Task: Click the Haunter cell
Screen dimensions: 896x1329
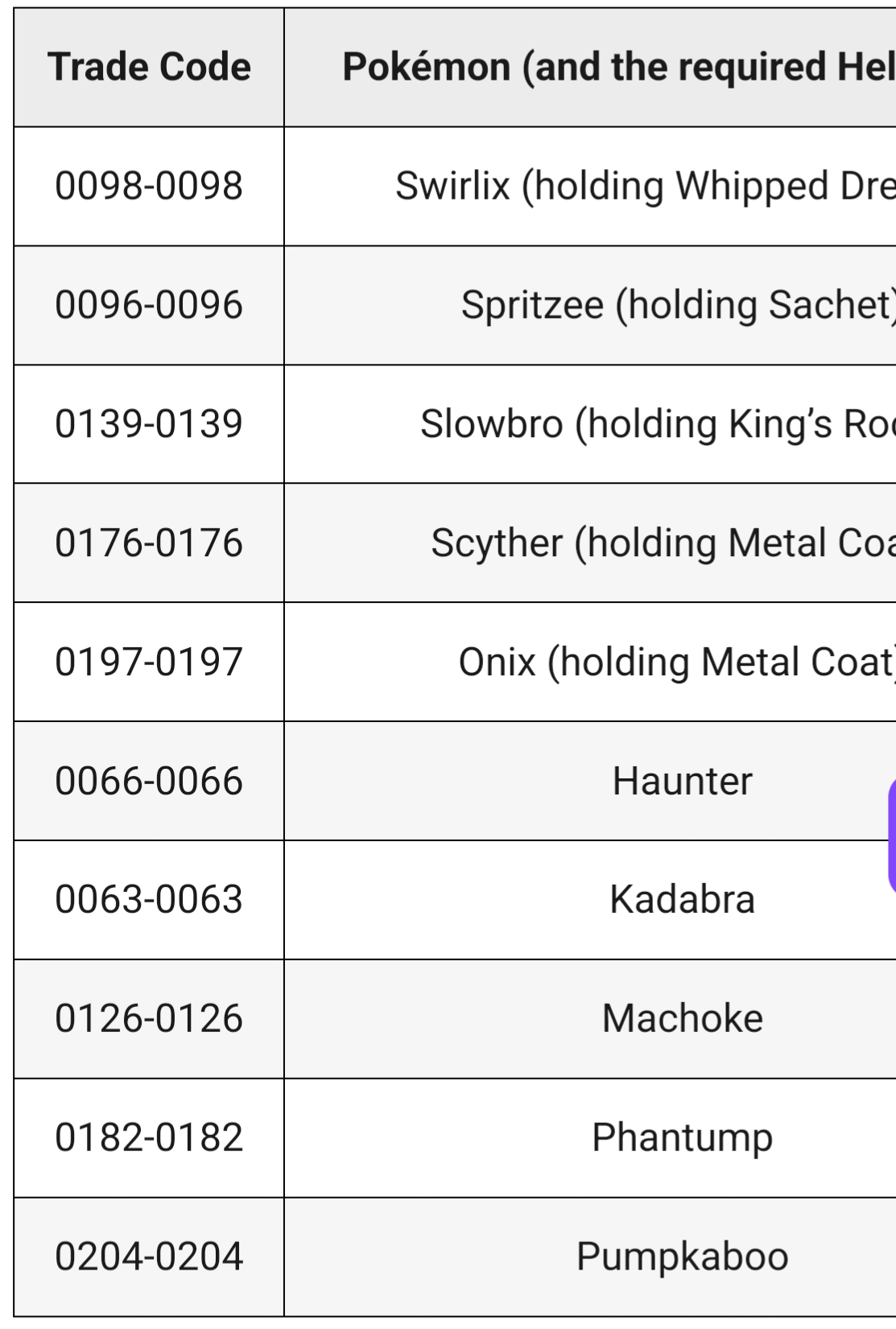Action: (x=682, y=782)
